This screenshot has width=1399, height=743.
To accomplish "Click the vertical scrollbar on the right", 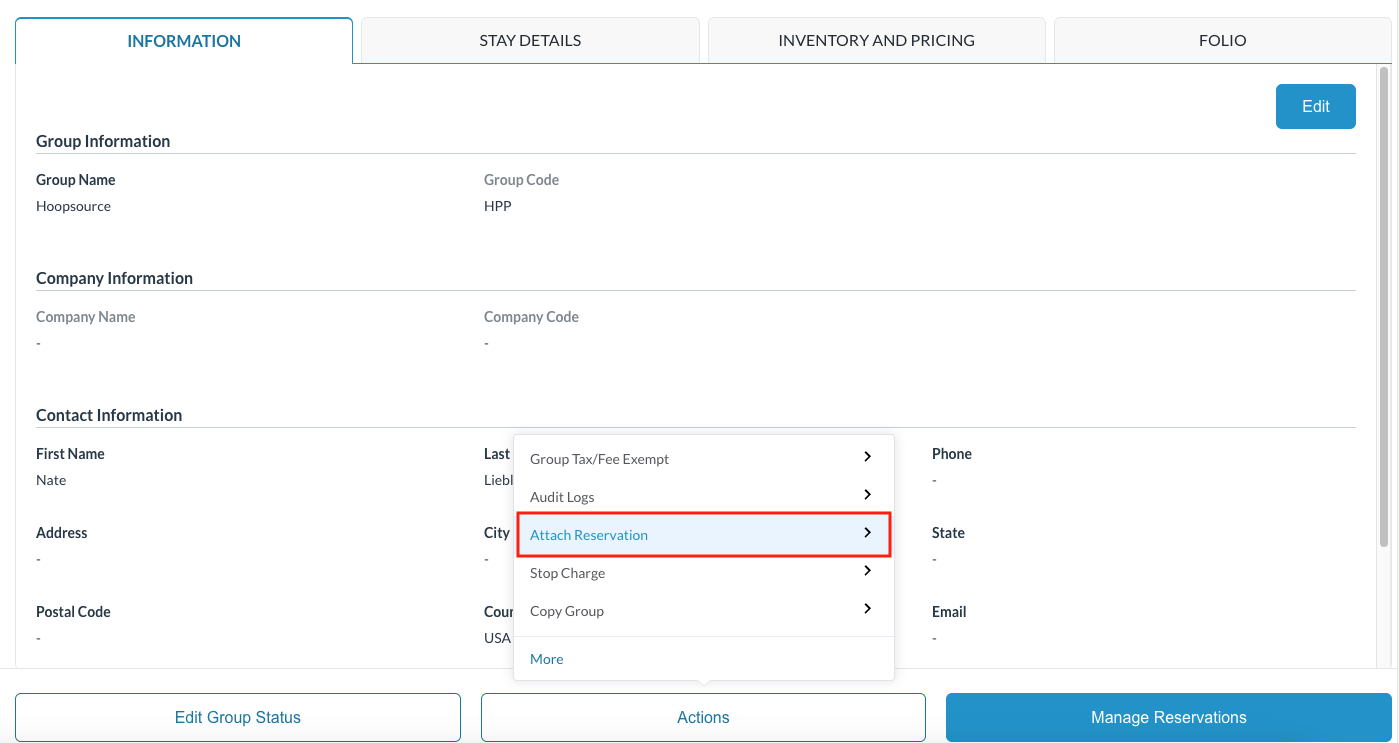I will [1384, 300].
